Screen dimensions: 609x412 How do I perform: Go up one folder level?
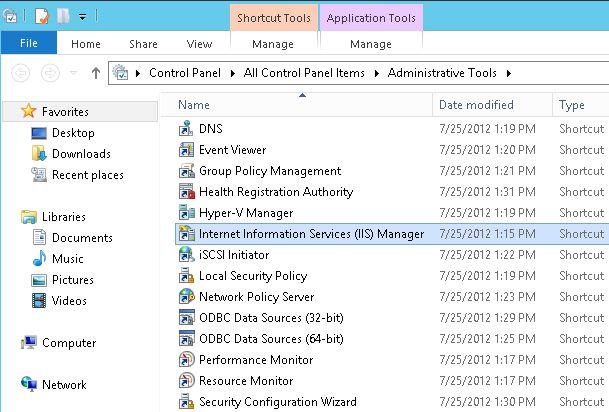(x=96, y=73)
